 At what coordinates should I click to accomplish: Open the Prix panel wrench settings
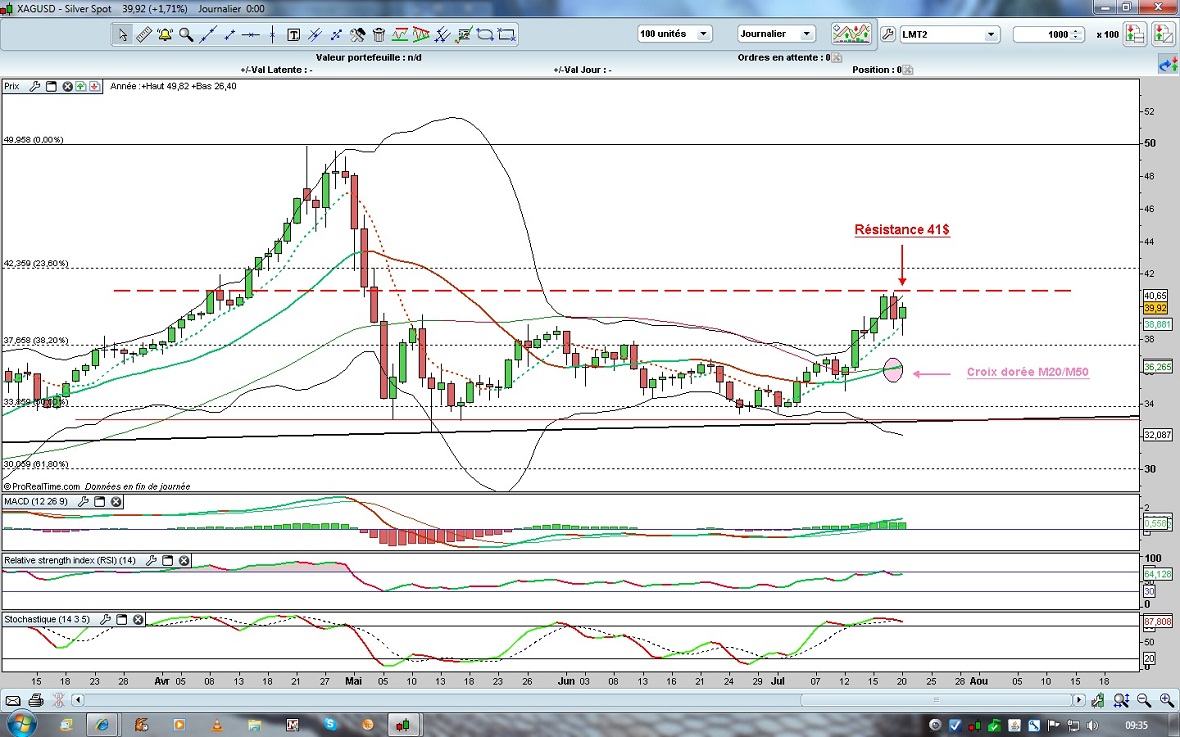[x=35, y=87]
